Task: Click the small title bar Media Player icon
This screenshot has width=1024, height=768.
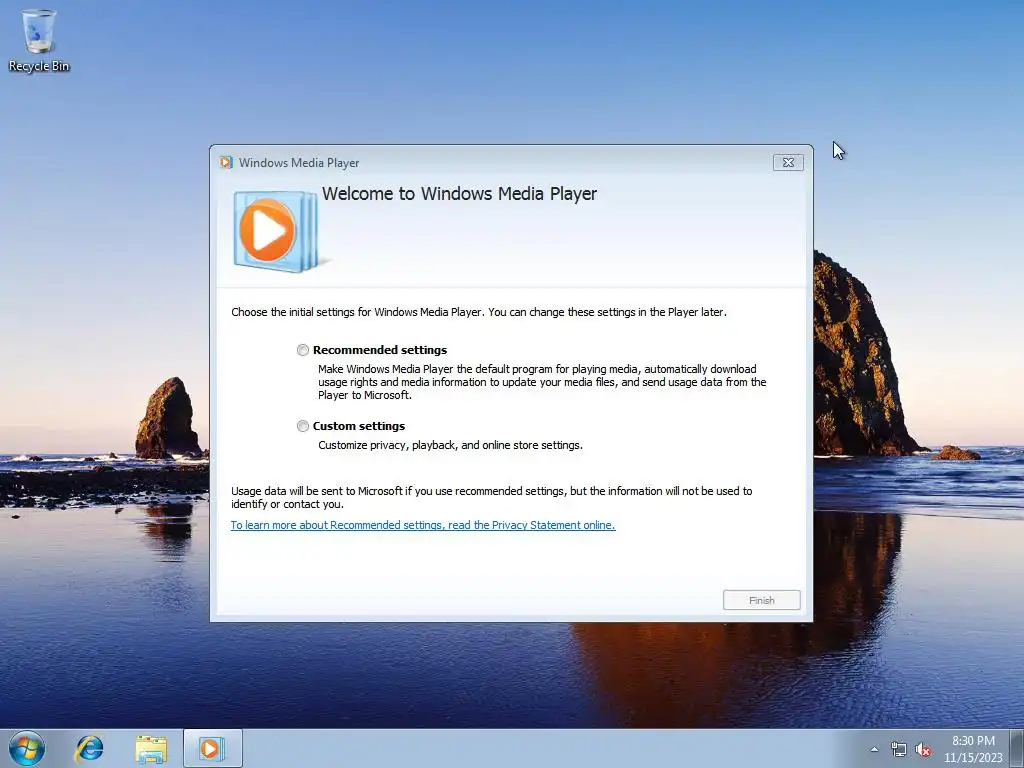Action: pos(226,163)
